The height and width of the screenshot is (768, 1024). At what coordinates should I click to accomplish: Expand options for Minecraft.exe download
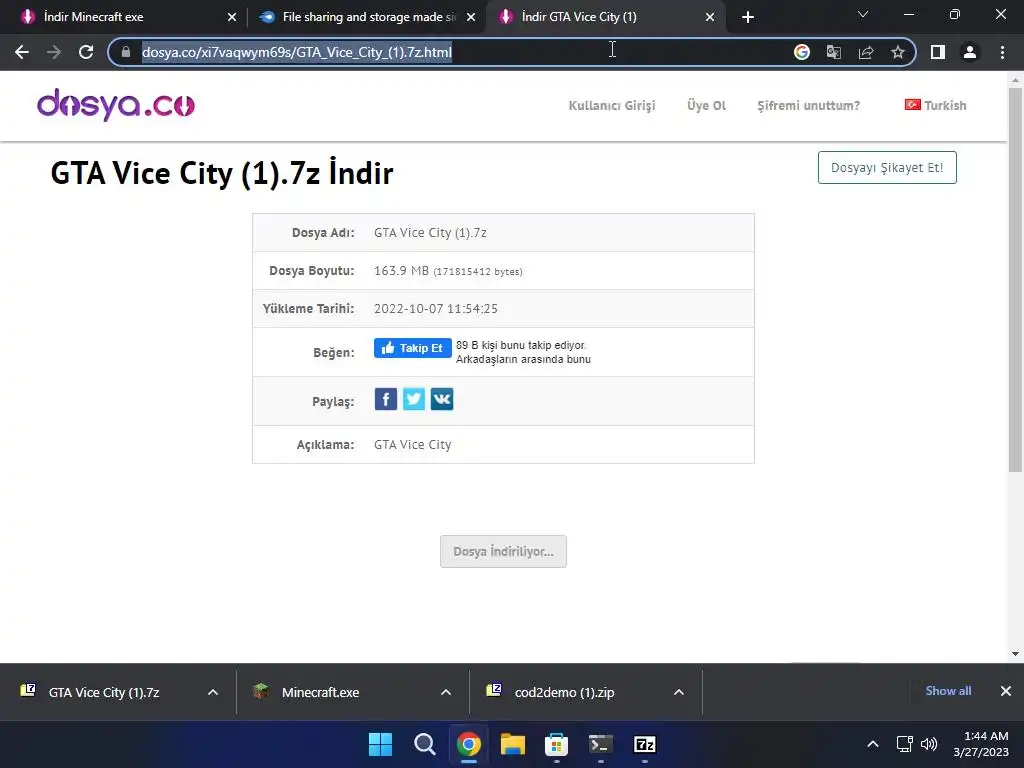pyautogui.click(x=446, y=692)
